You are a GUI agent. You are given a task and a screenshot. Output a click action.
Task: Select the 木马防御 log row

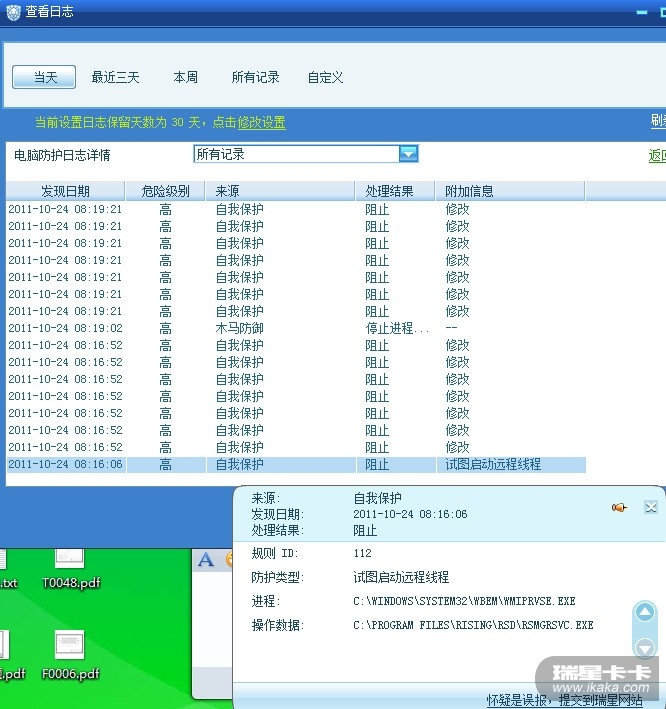point(296,328)
